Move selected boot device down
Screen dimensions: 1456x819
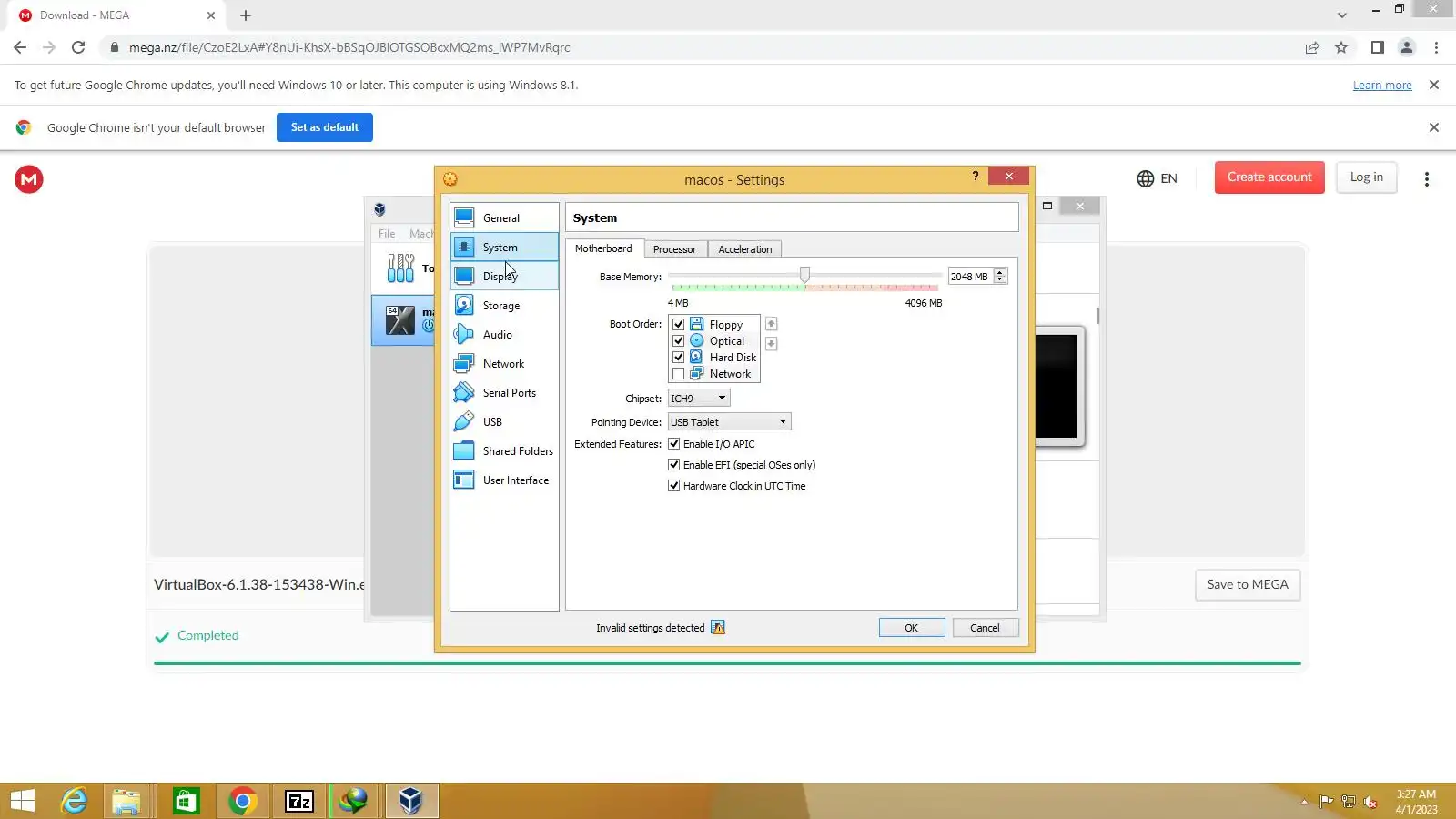pyautogui.click(x=771, y=343)
